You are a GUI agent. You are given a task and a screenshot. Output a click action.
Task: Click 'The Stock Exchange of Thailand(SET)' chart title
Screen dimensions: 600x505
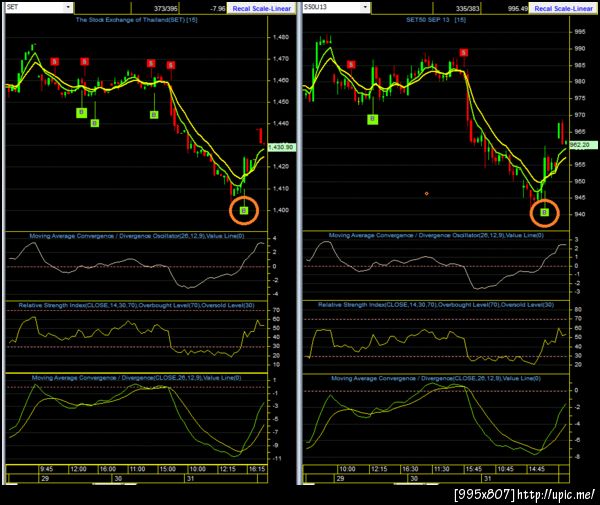coord(137,20)
